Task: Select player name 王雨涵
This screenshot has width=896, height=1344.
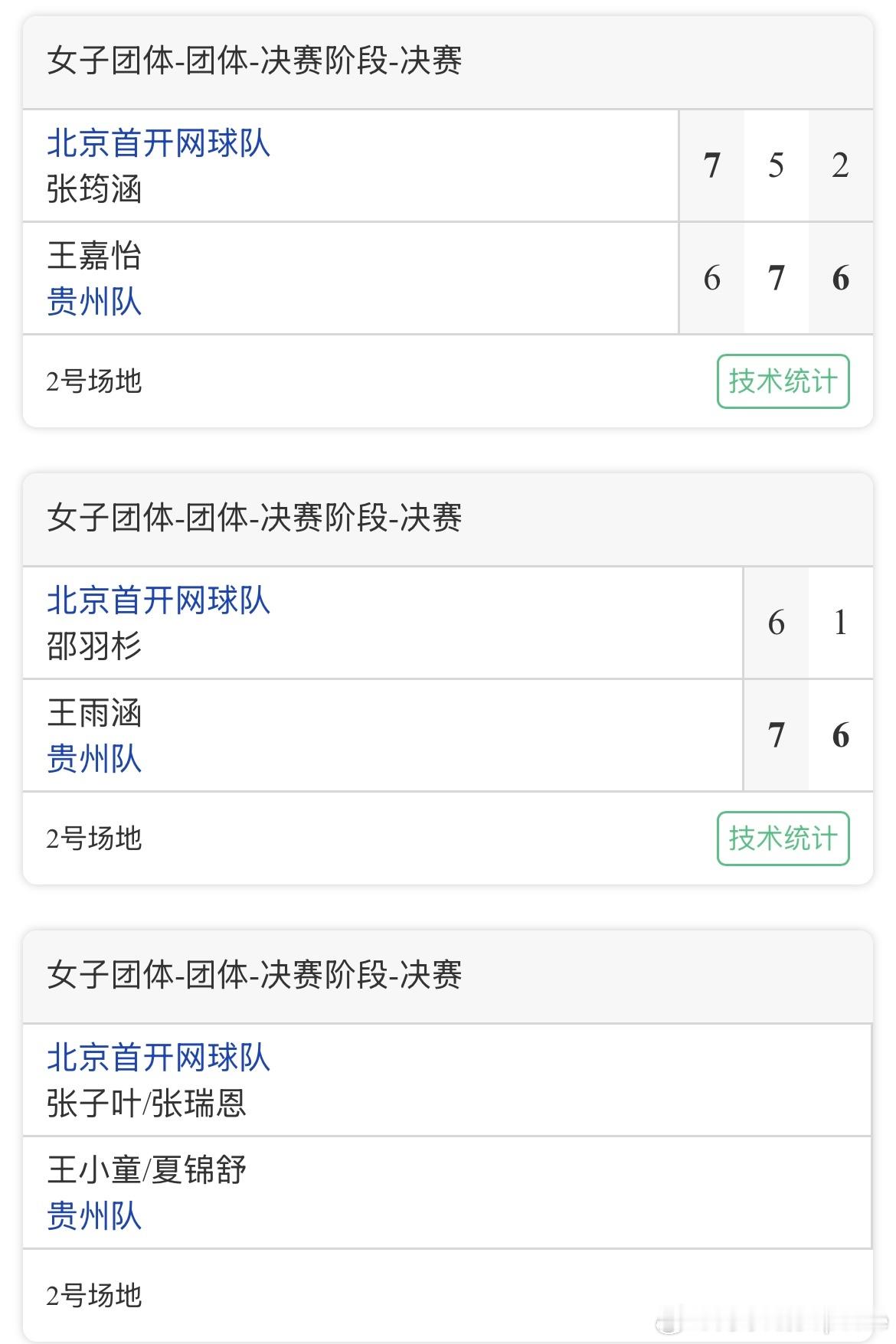Action: [94, 713]
